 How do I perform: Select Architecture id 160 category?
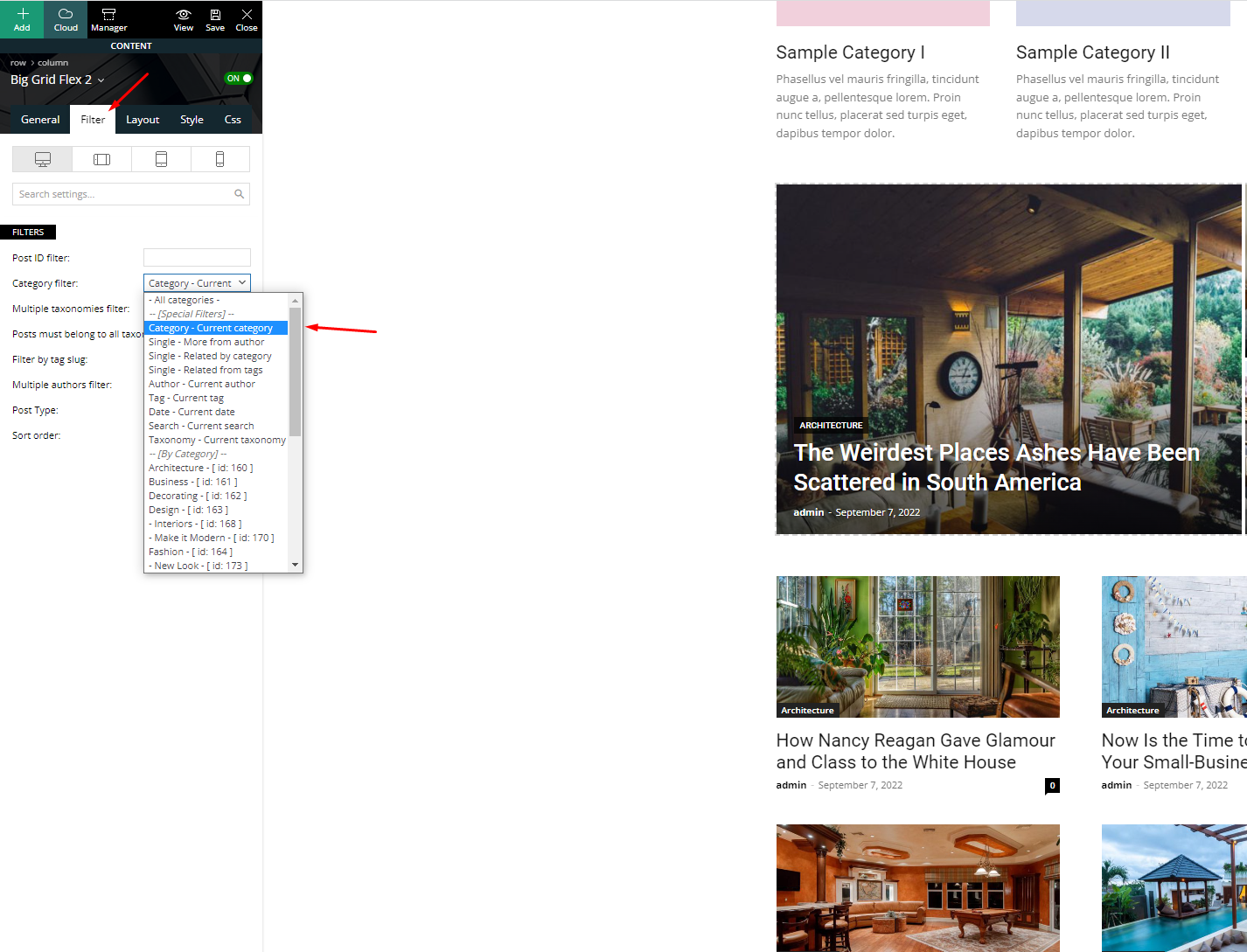216,468
